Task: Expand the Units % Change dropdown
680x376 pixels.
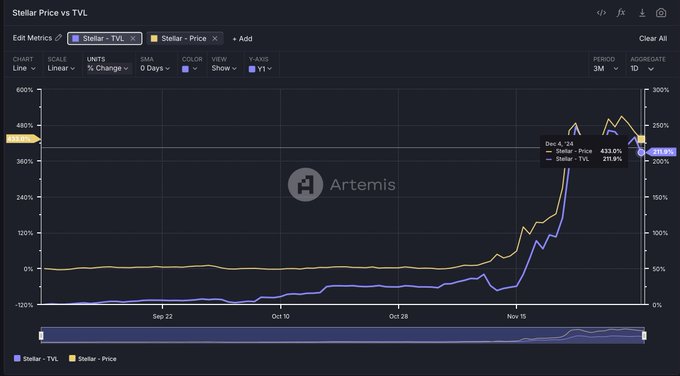Action: coord(108,69)
